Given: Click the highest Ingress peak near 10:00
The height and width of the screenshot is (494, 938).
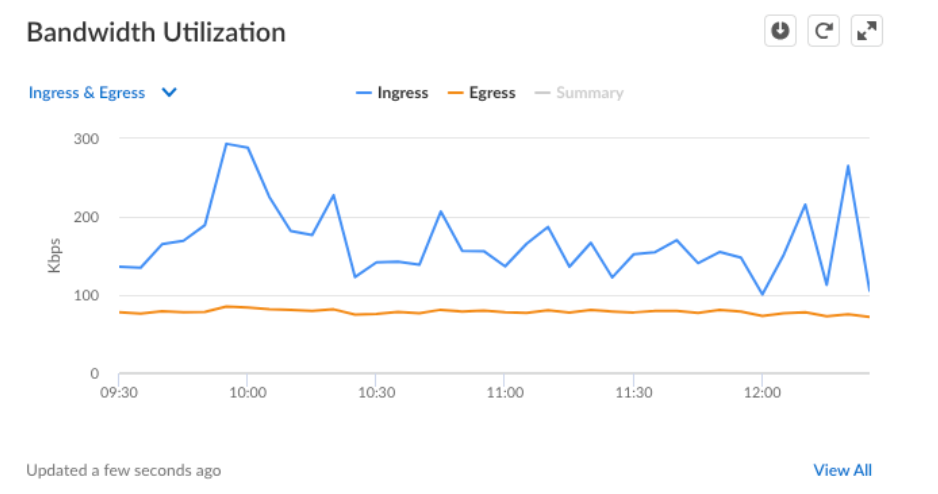Looking at the screenshot, I should [226, 144].
